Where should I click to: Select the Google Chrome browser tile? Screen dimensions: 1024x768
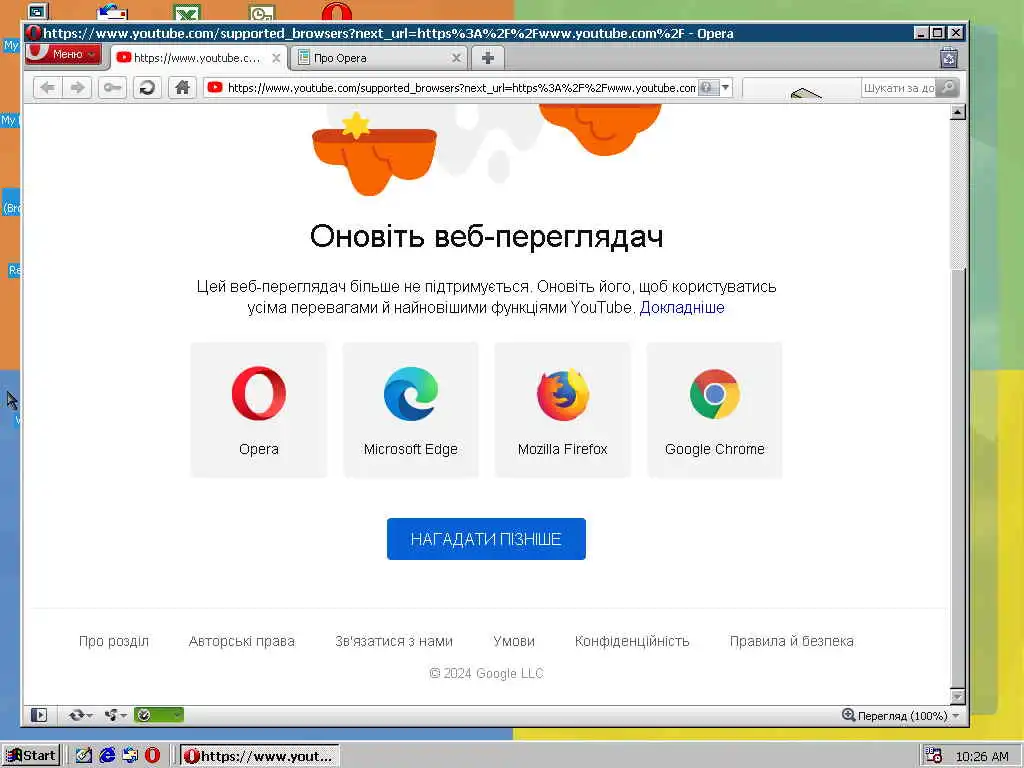(714, 409)
